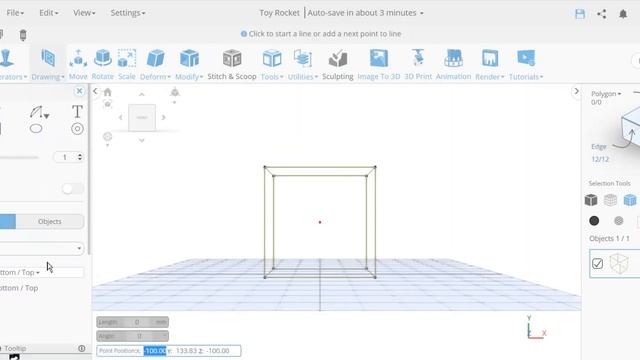Expand the right panel arrow
This screenshot has height=360, width=640.
coord(576,91)
